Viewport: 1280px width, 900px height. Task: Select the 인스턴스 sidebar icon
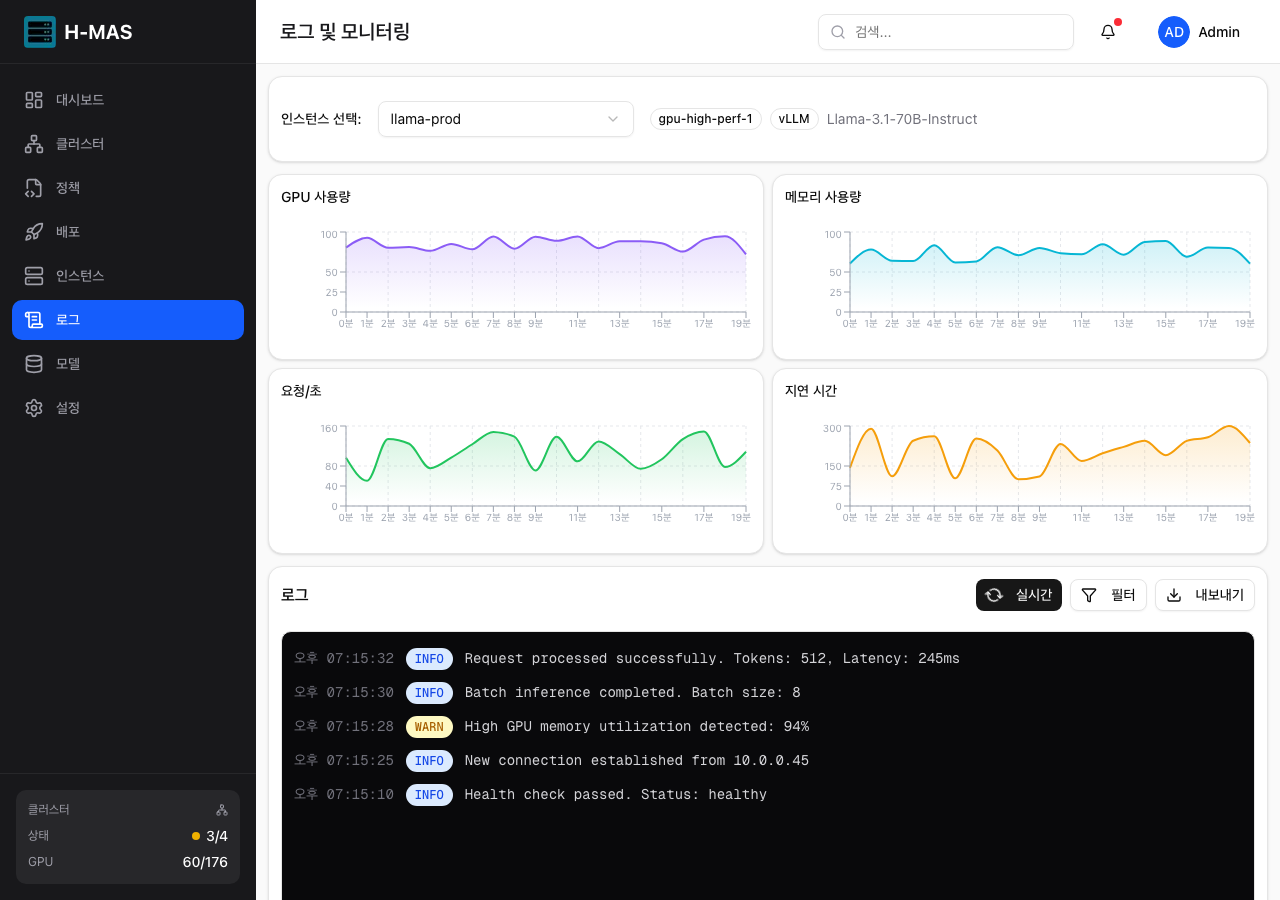pyautogui.click(x=33, y=275)
